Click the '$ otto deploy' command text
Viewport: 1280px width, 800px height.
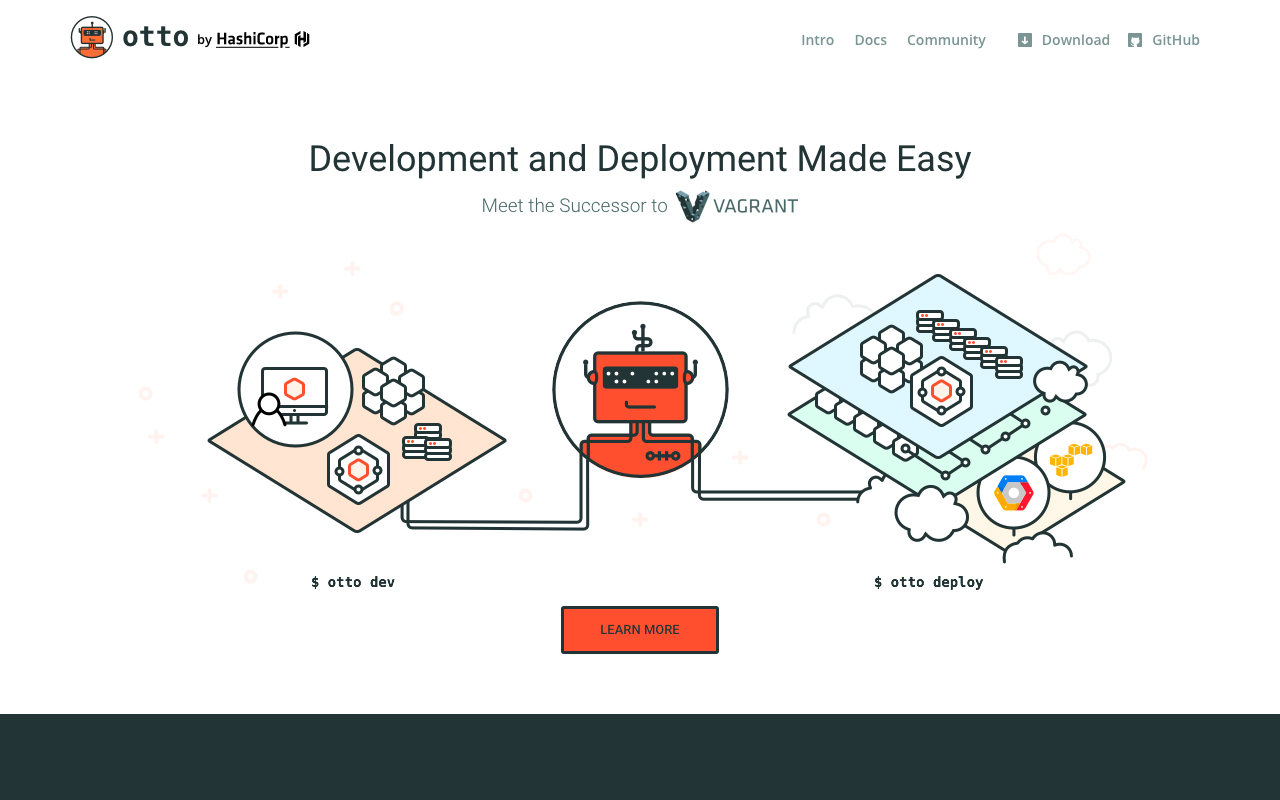pyautogui.click(x=929, y=582)
